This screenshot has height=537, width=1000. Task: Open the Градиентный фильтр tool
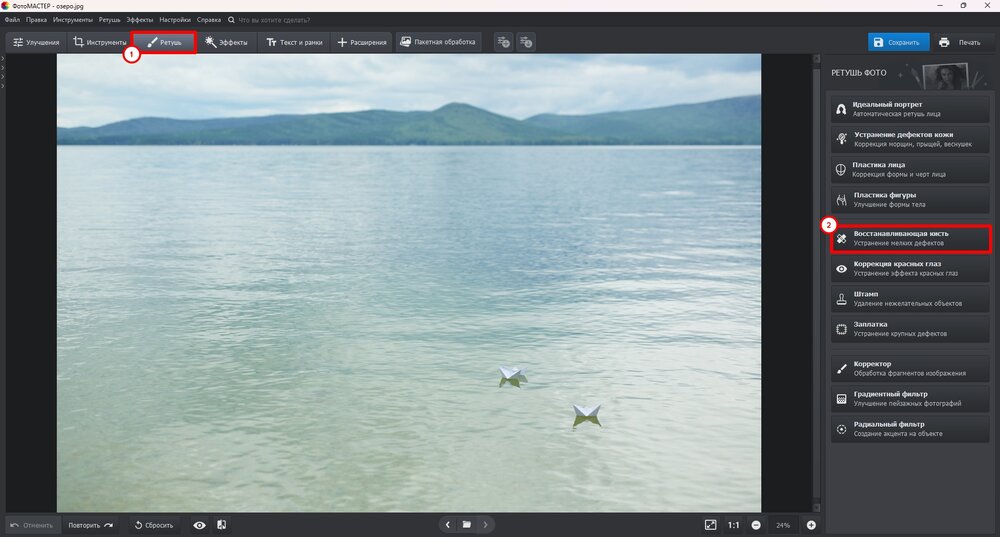(910, 399)
